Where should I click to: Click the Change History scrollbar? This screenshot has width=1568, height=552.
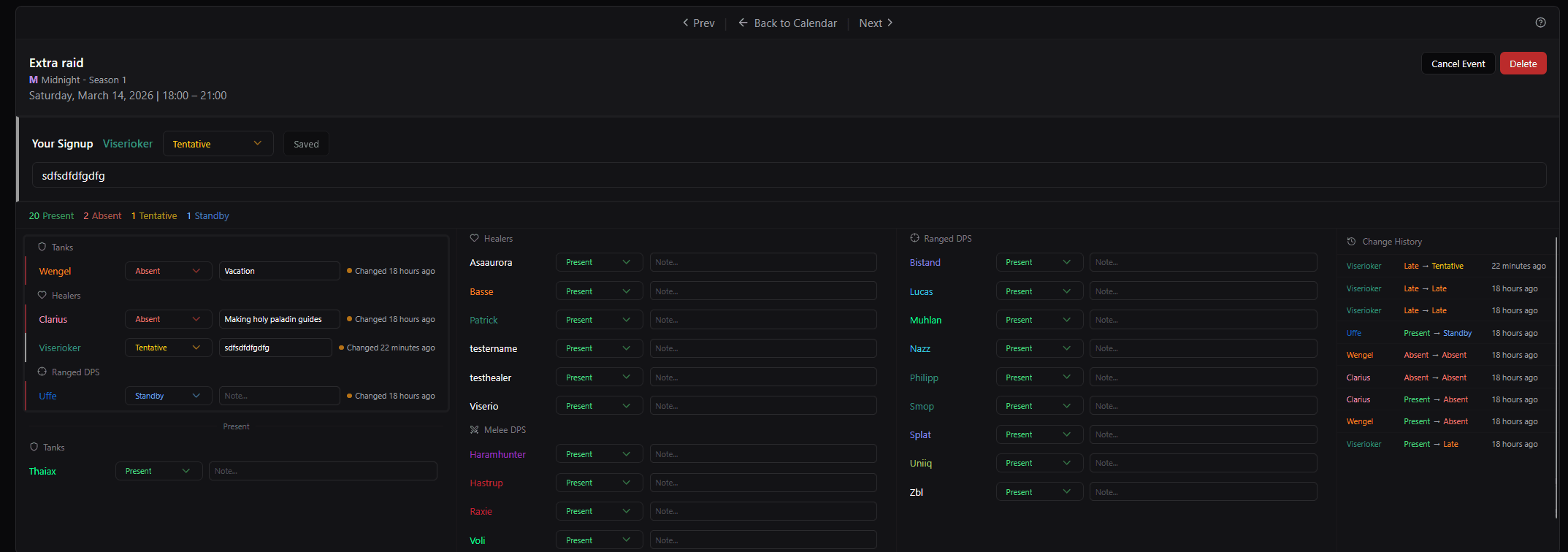click(x=1556, y=378)
